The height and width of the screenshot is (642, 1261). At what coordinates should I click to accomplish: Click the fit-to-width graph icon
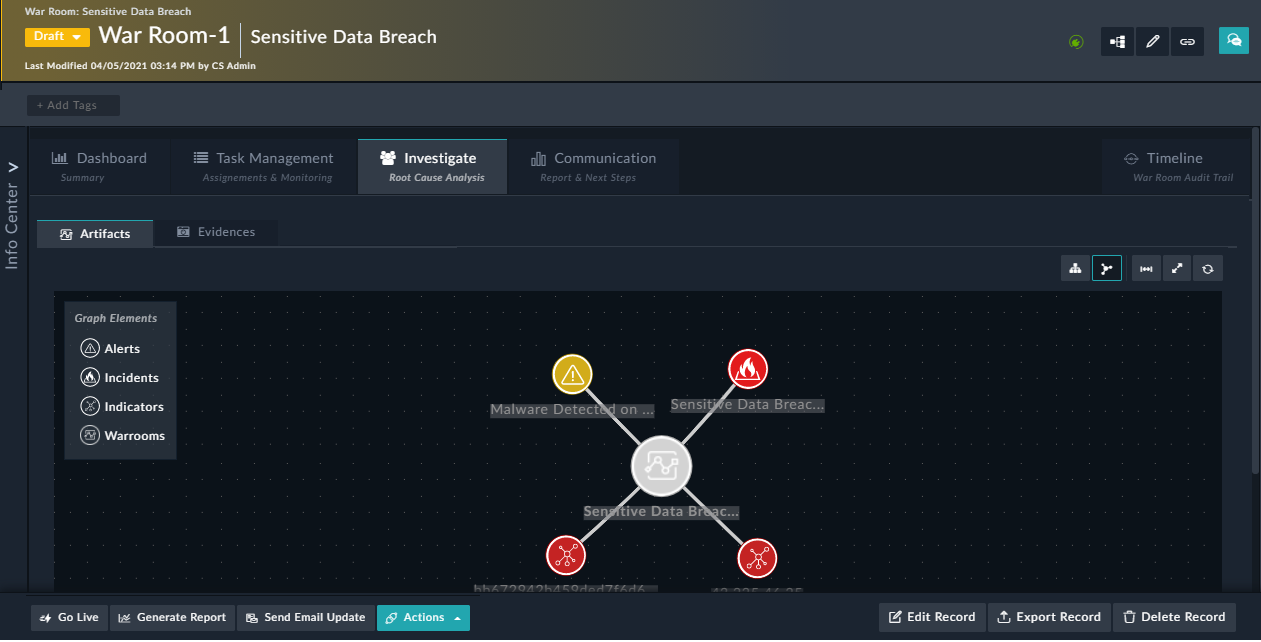1146,268
